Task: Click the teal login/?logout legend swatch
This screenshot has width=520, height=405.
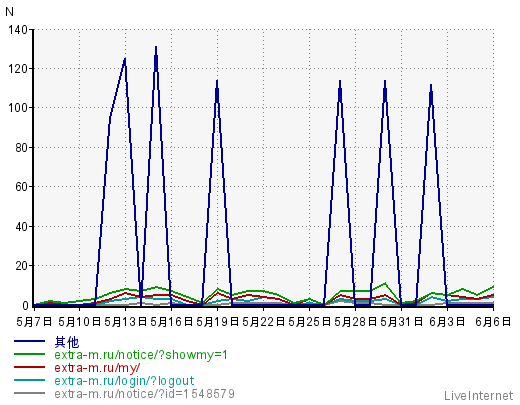Action: click(x=29, y=380)
